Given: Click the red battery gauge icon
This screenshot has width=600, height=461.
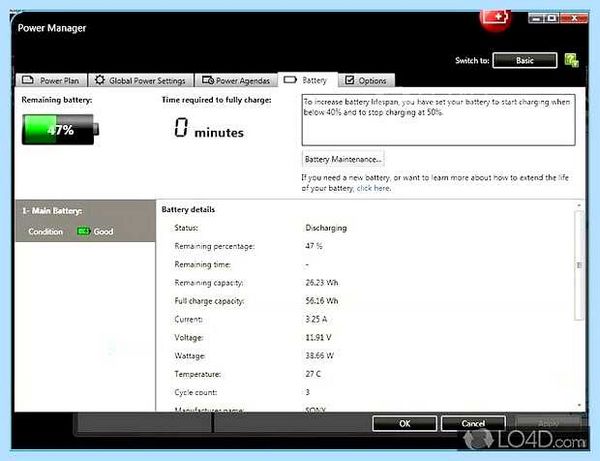Looking at the screenshot, I should (x=496, y=17).
